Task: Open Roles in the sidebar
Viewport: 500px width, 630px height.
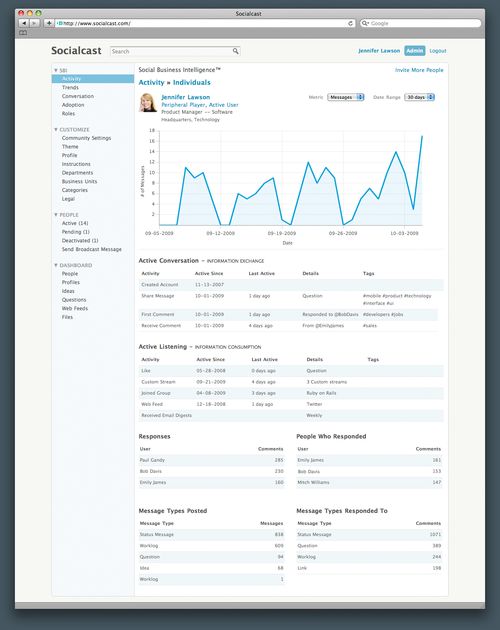Action: [x=68, y=113]
